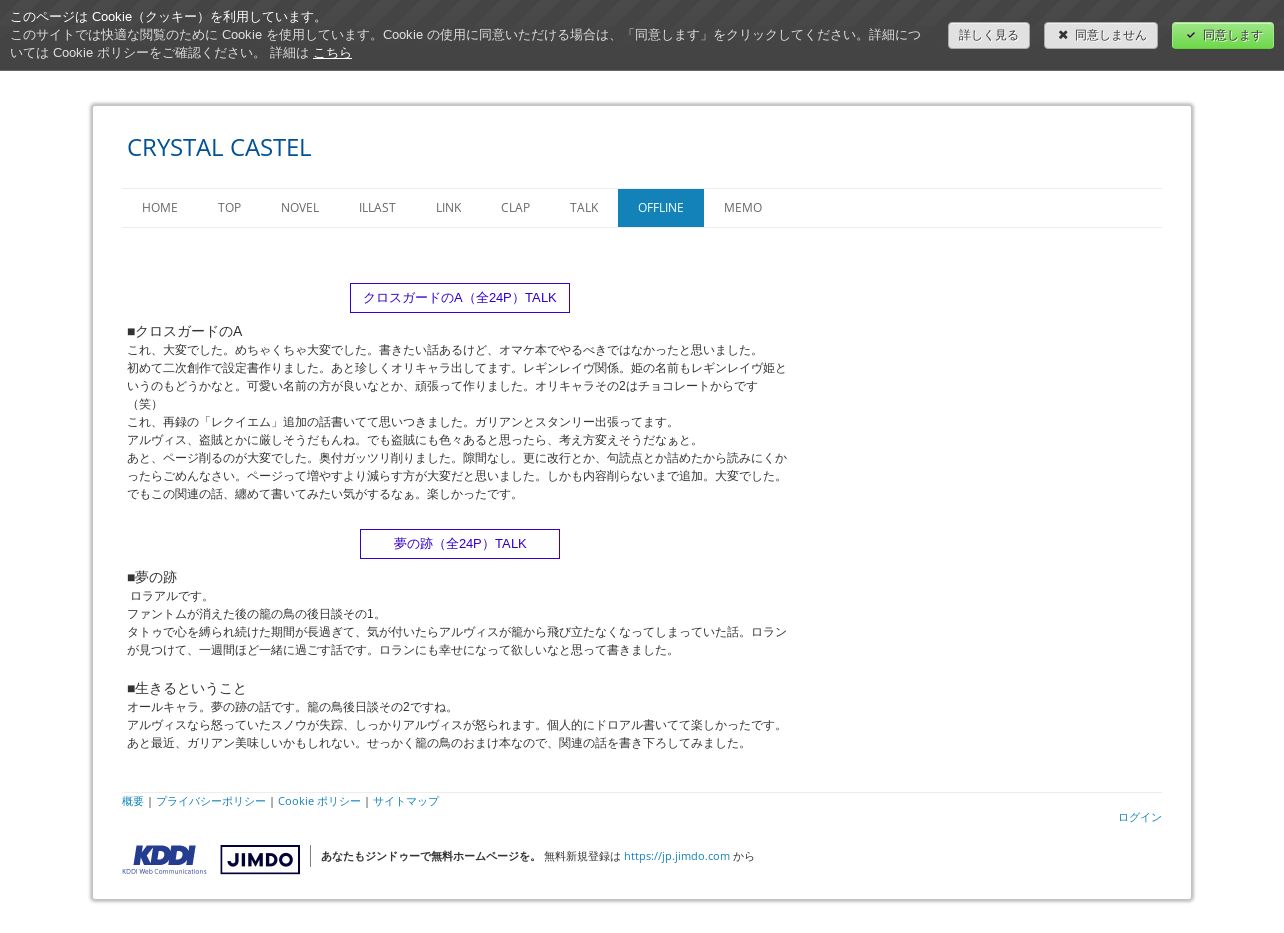1284x933 pixels.
Task: Click the ロラアルです。 text line
Action: 172,596
